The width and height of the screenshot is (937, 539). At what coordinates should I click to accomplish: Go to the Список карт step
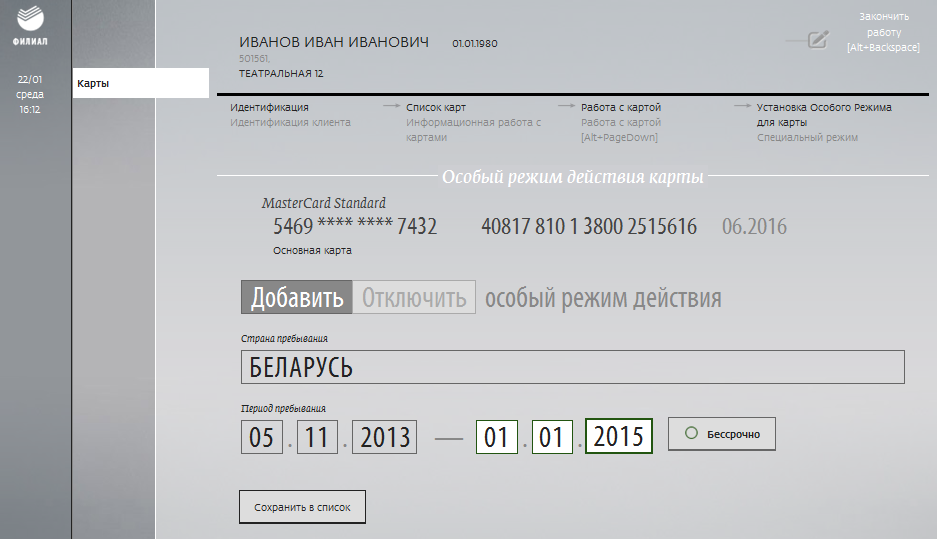pos(436,108)
